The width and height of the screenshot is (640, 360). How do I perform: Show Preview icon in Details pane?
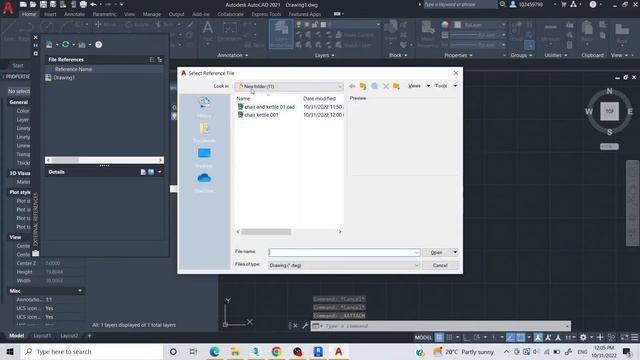click(151, 172)
